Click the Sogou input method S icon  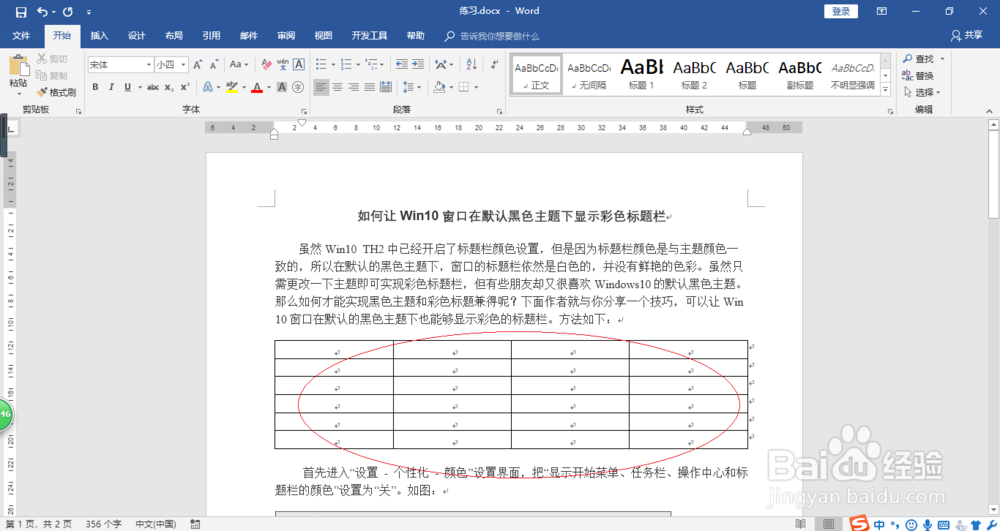click(860, 524)
